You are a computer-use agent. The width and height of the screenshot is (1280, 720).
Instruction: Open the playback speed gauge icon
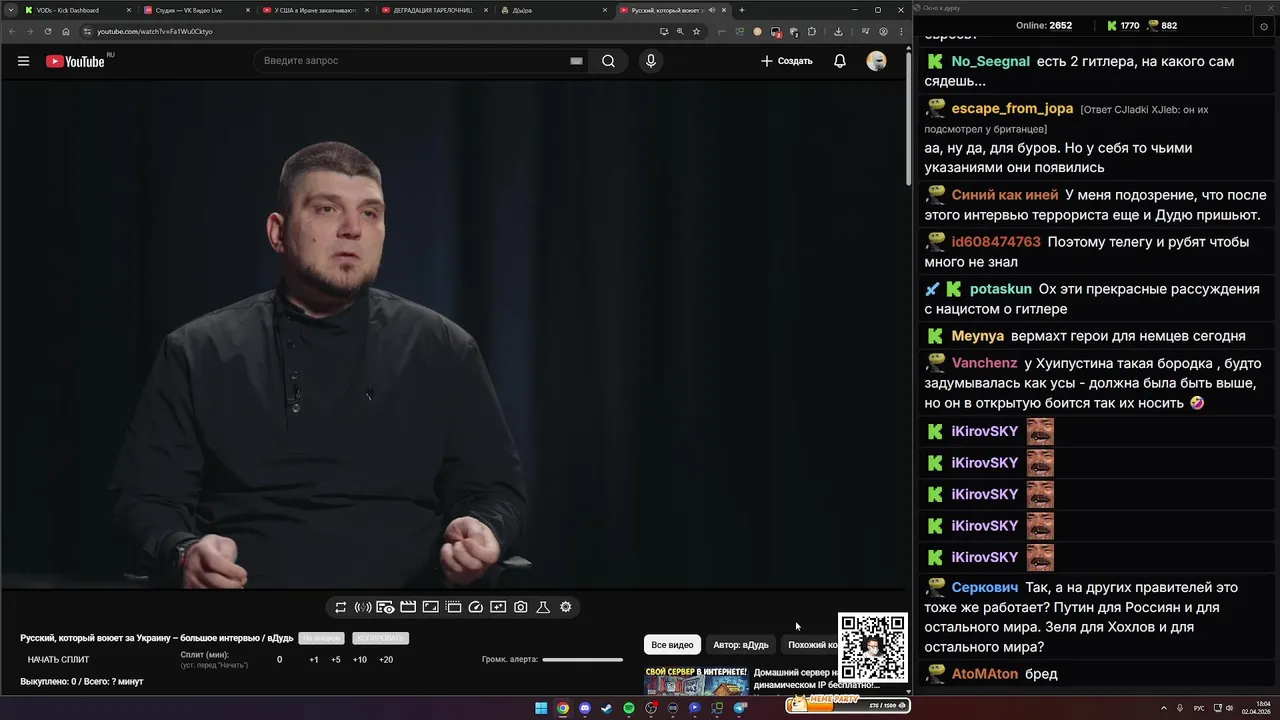(476, 607)
